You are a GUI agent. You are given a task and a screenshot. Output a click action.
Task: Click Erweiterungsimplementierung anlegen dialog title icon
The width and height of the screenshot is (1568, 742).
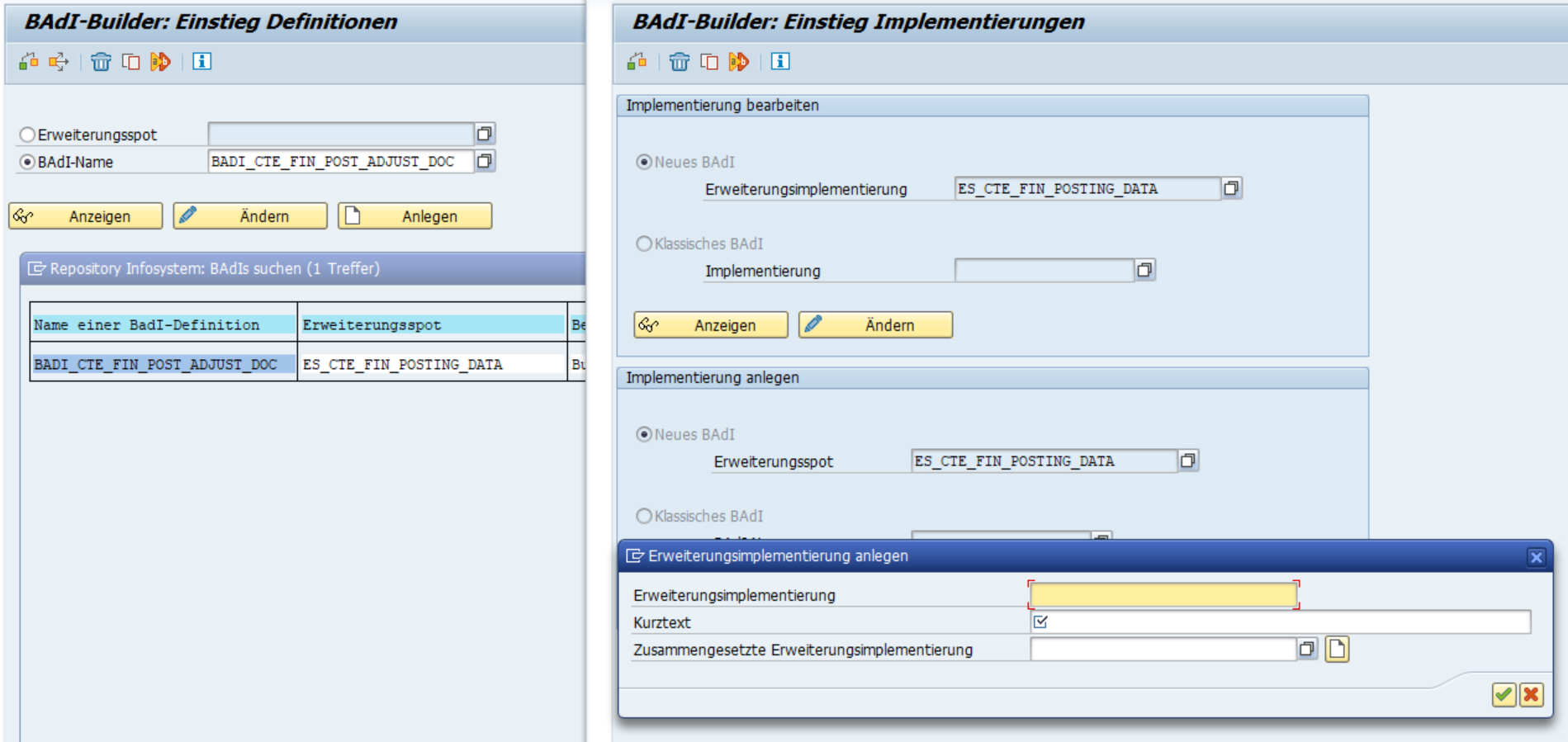[x=634, y=556]
